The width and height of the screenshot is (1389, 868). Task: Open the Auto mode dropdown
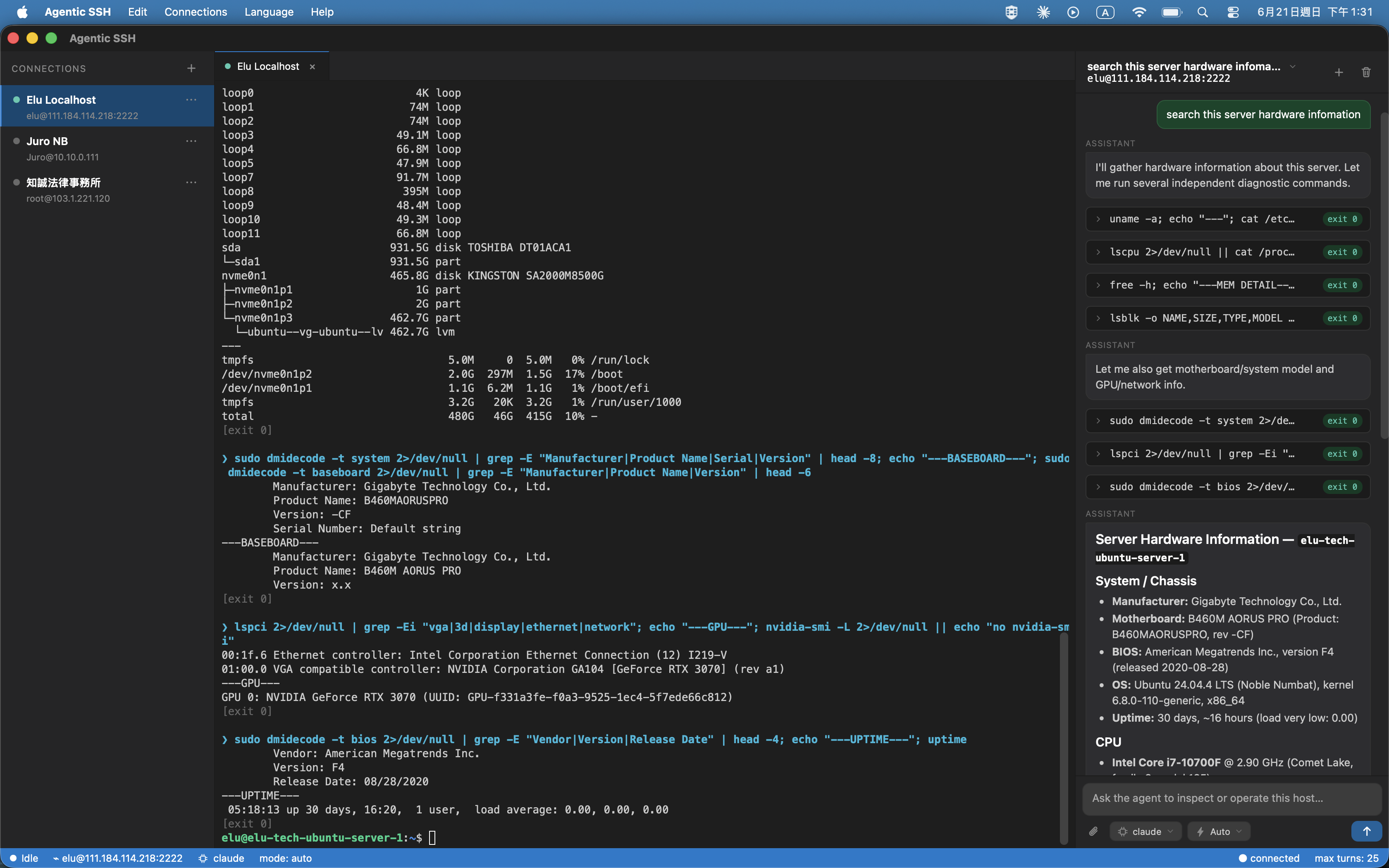point(1219,831)
